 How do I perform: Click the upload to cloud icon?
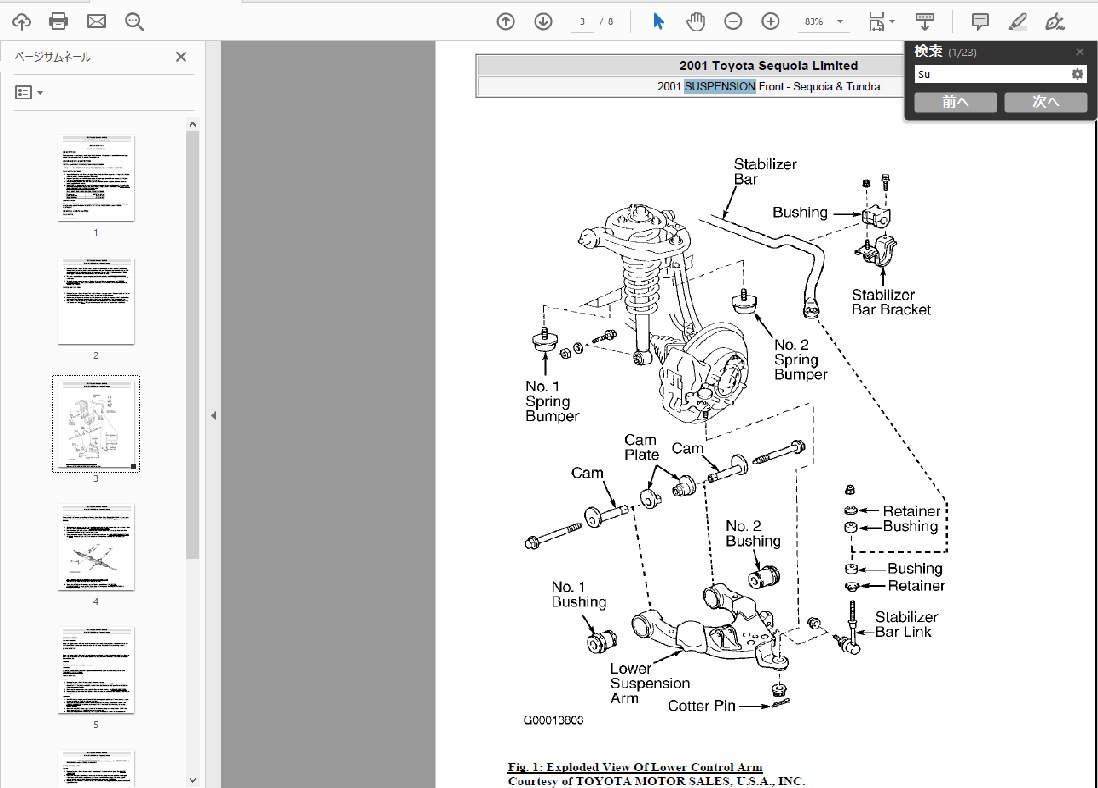click(21, 22)
